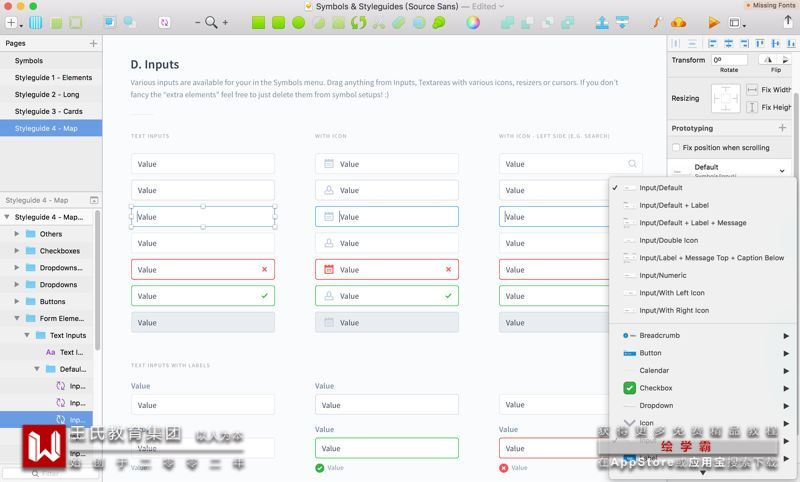Click the Missing Fonts warning
Image resolution: width=800 pixels, height=482 pixels.
770,5
